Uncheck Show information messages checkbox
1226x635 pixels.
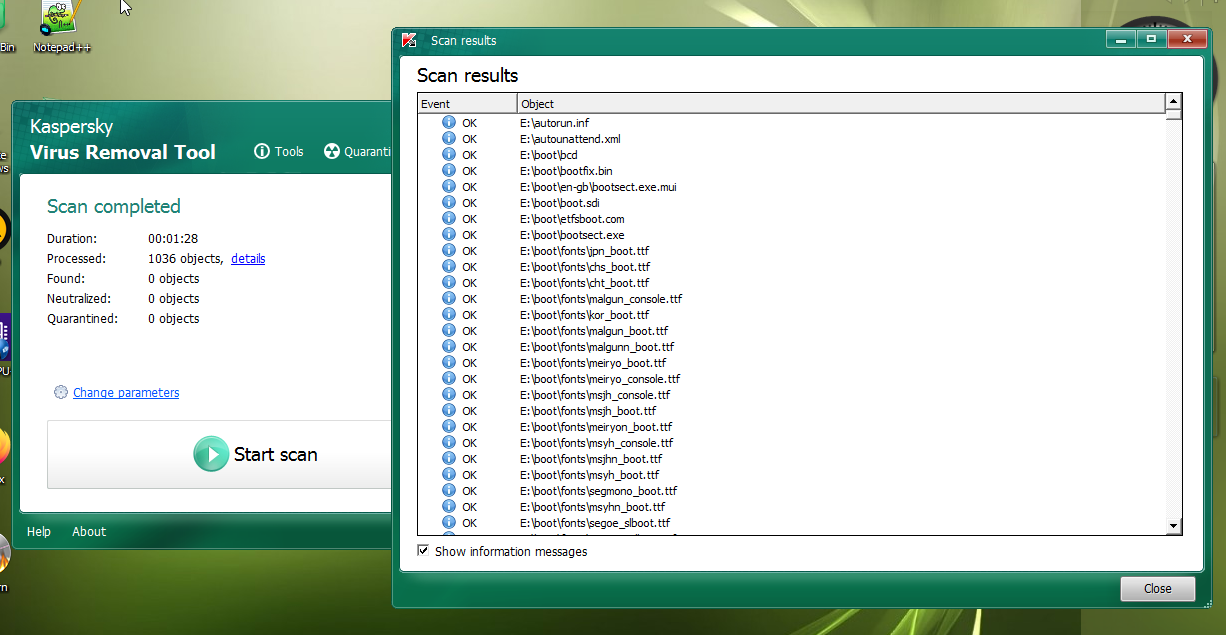click(424, 551)
